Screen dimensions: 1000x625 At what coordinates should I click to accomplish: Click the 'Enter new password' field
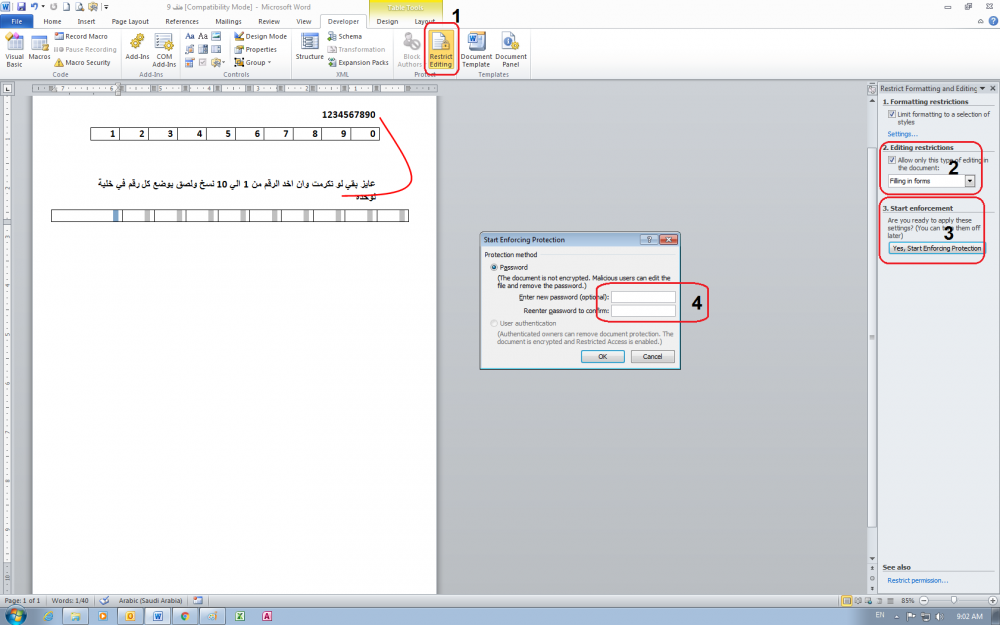click(x=643, y=297)
